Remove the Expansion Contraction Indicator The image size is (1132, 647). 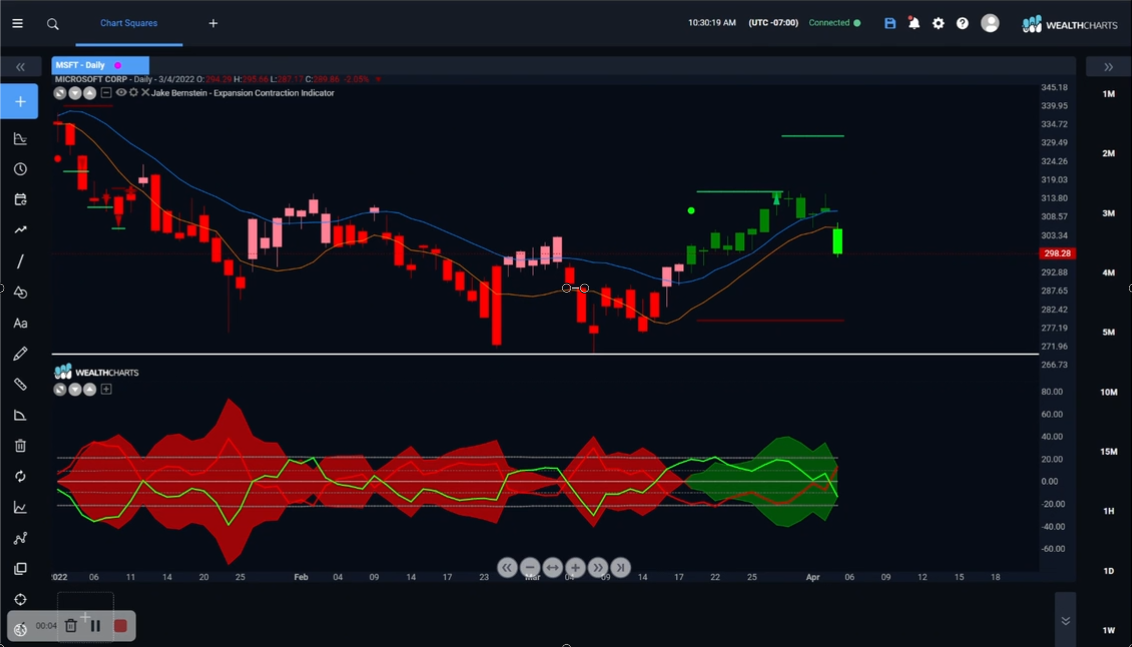pos(145,92)
